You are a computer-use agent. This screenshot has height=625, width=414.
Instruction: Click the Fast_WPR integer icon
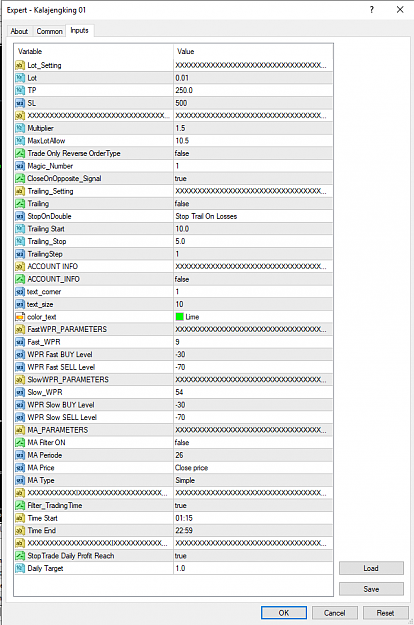coord(20,342)
